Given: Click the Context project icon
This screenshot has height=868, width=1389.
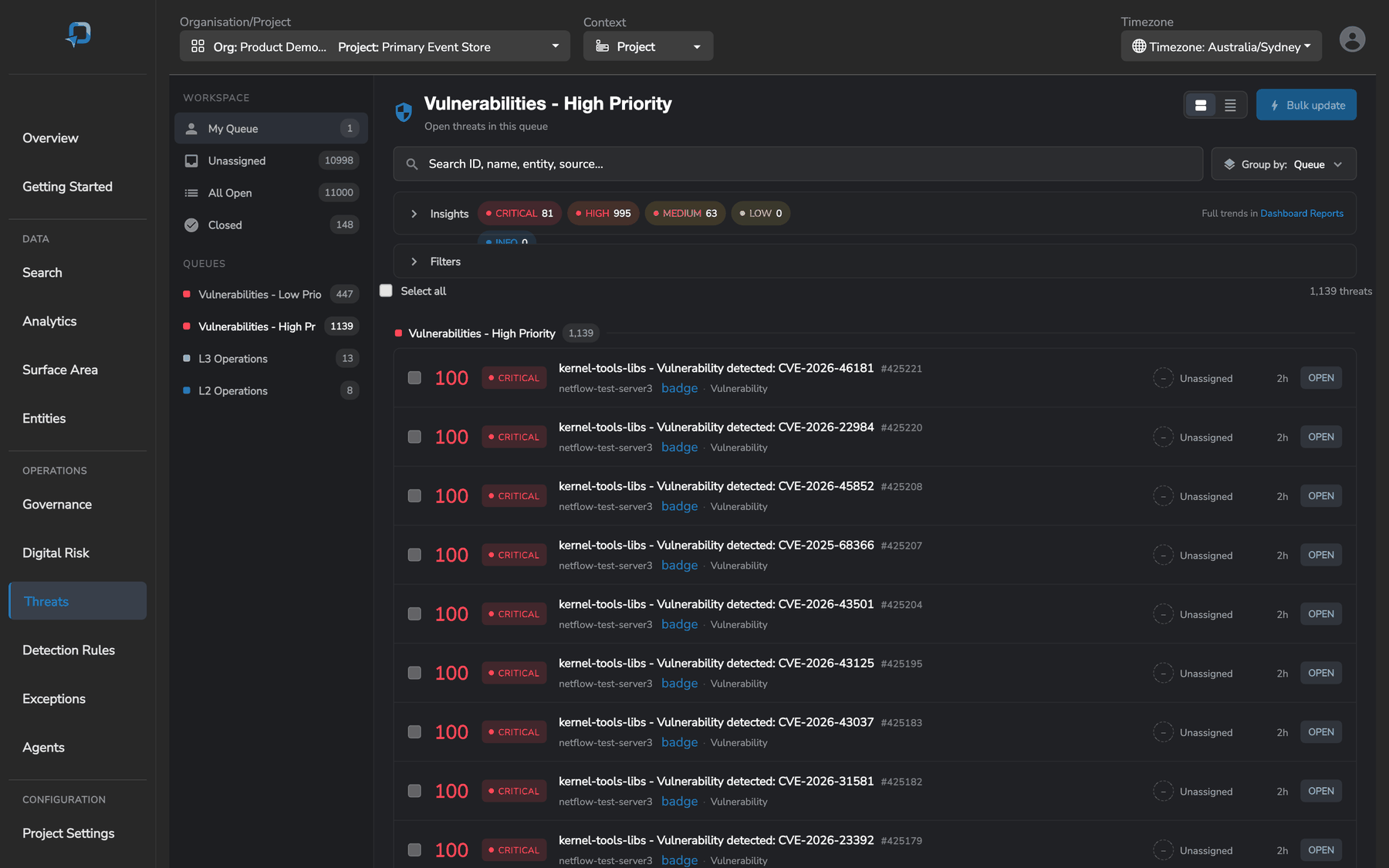Looking at the screenshot, I should point(602,46).
